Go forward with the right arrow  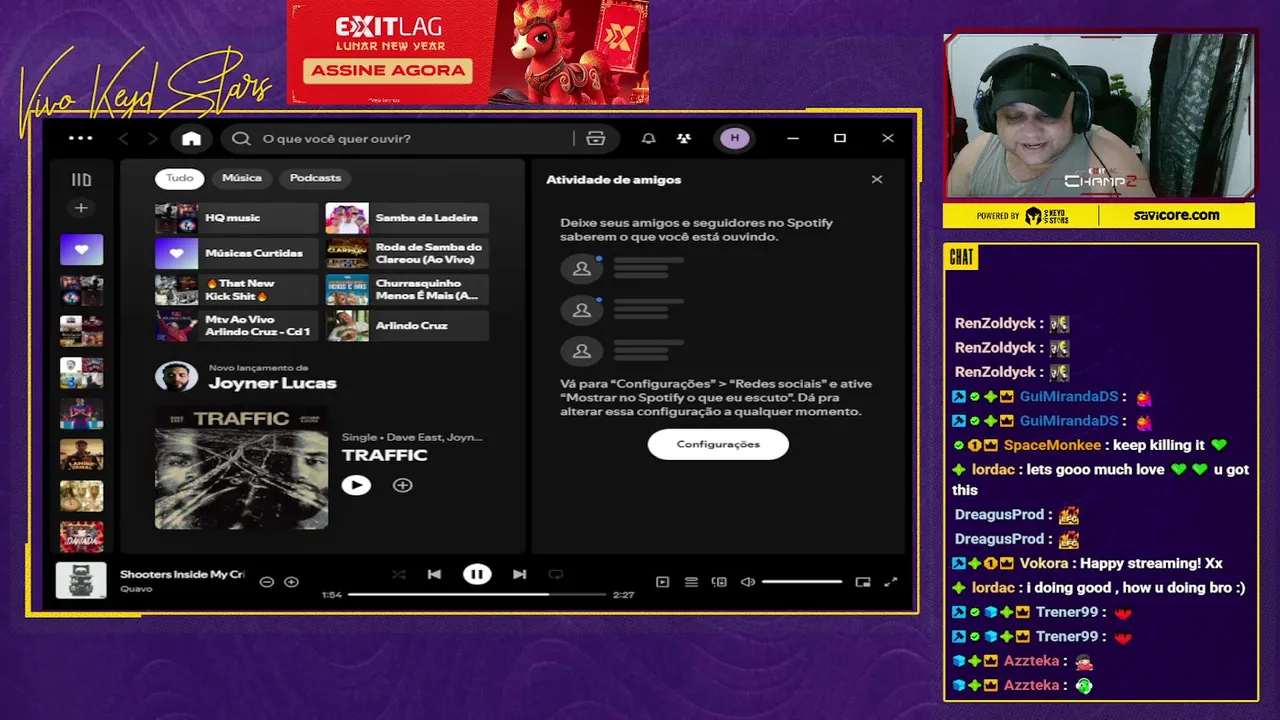[x=152, y=139]
